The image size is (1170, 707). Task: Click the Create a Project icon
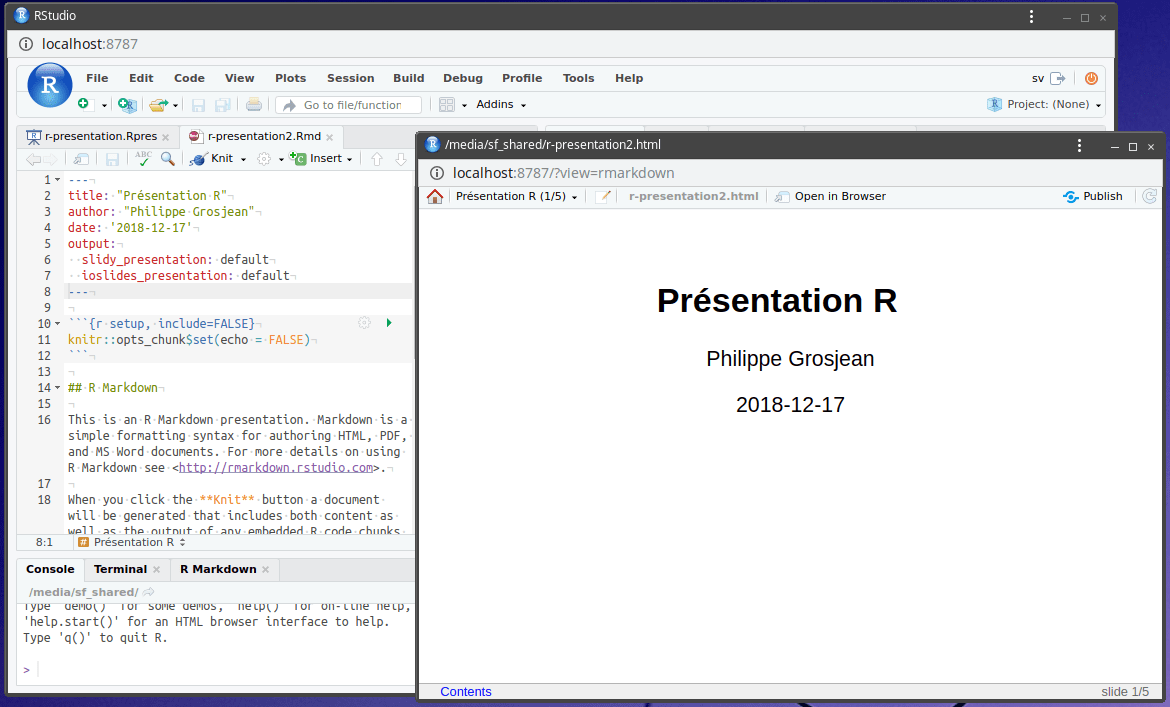click(x=127, y=105)
